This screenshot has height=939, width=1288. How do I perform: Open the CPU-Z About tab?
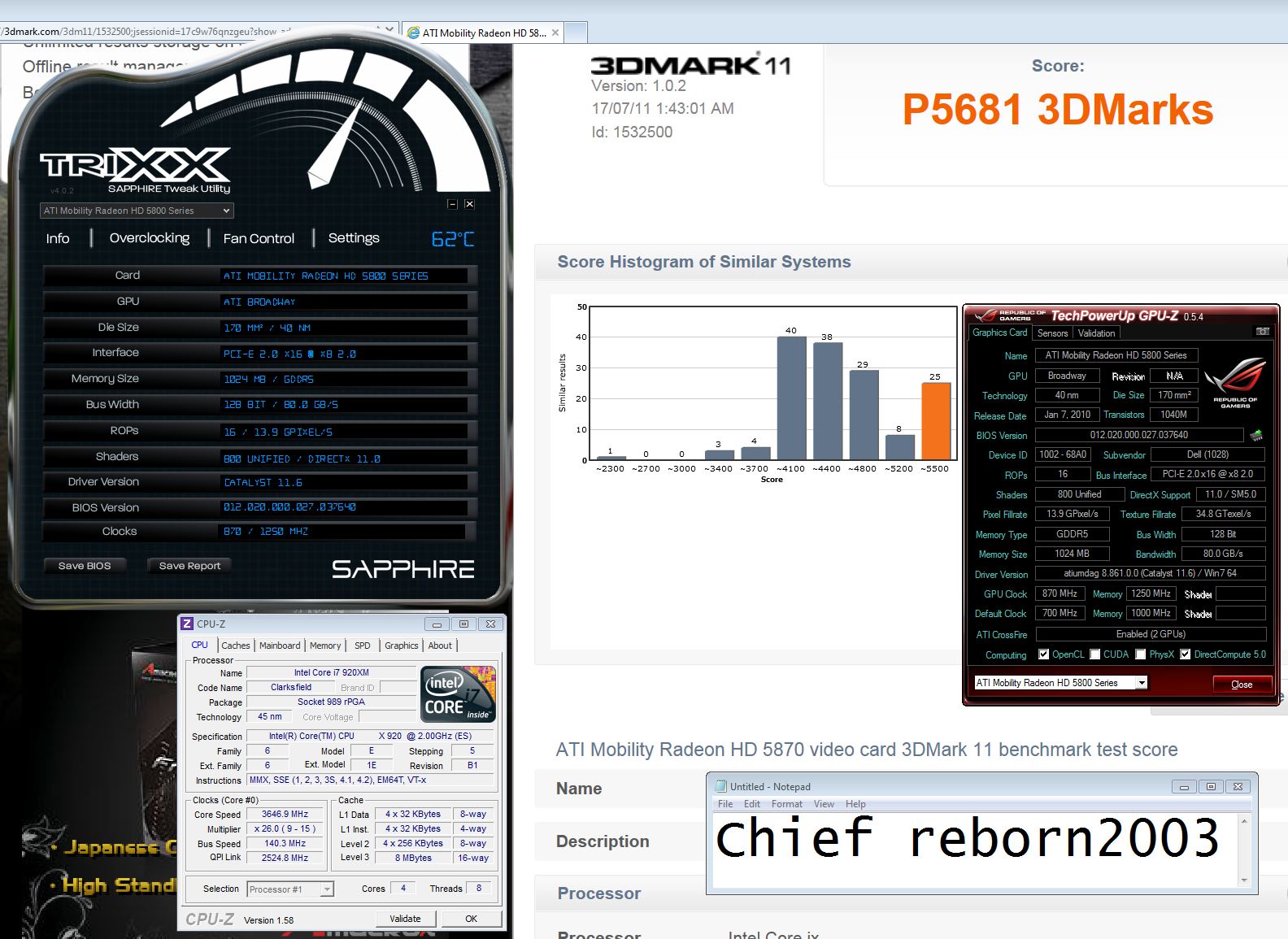coord(440,646)
